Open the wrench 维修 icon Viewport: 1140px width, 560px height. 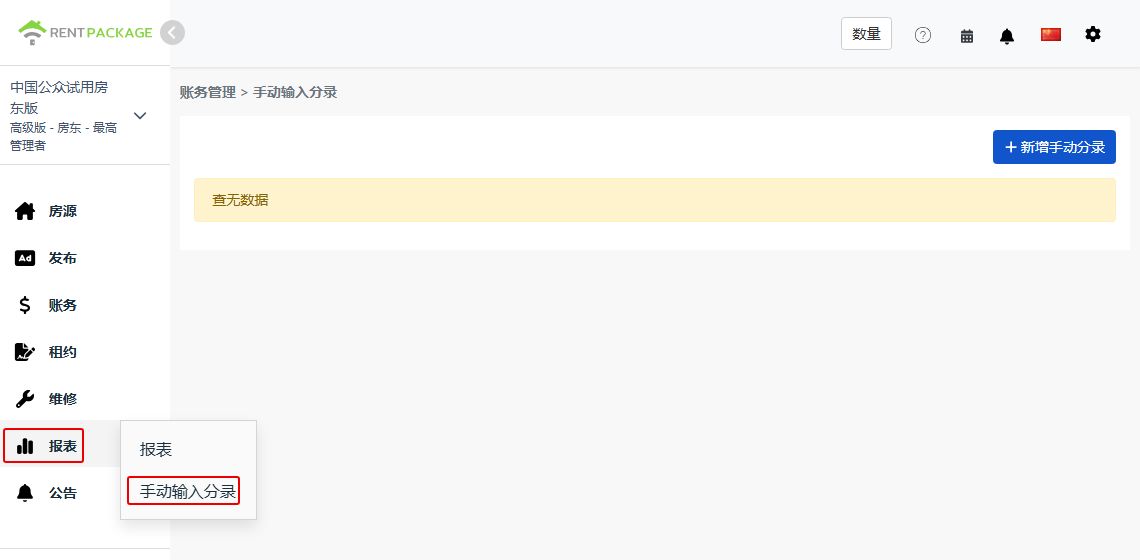point(25,399)
